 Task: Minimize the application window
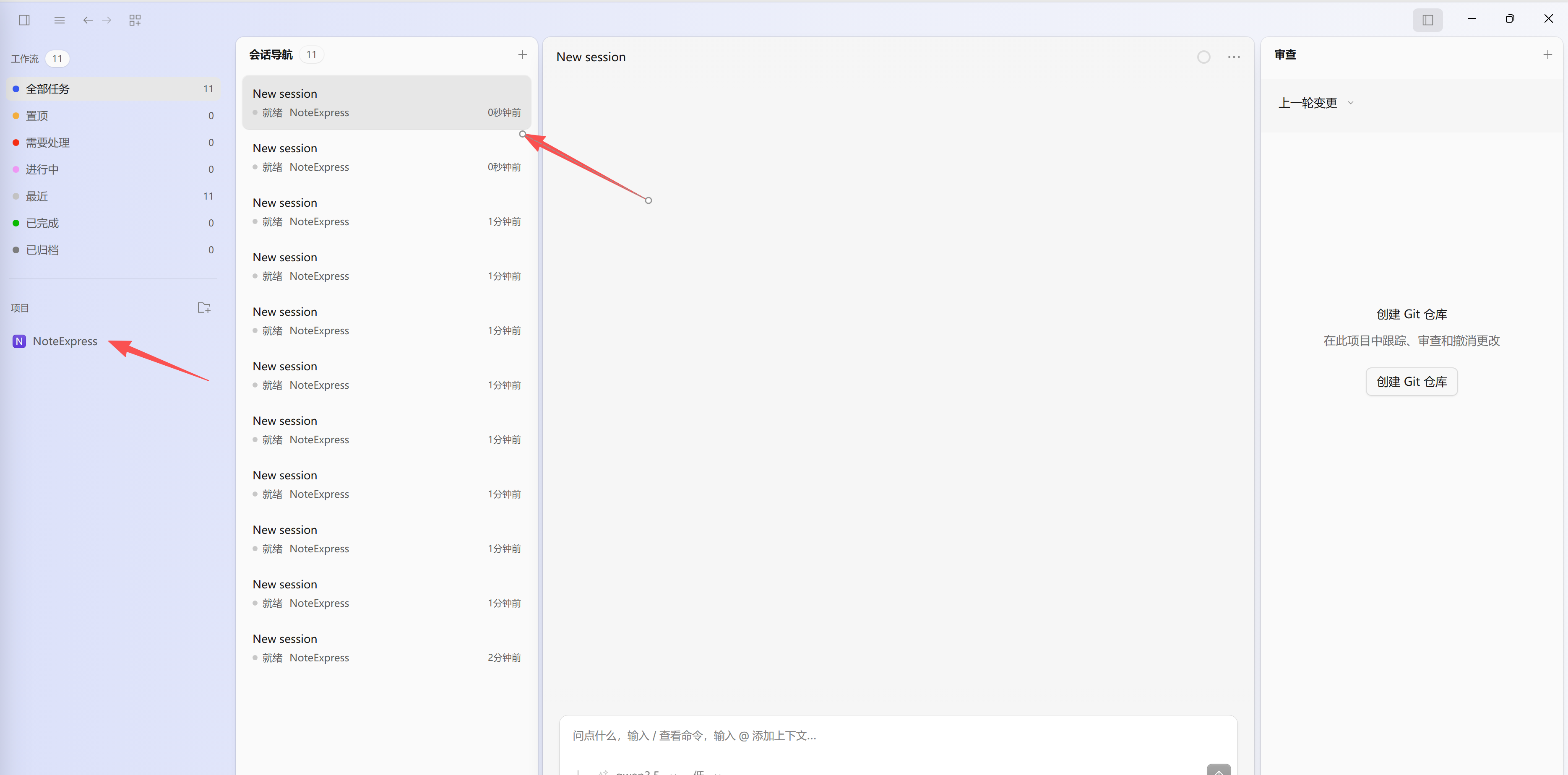(1472, 19)
